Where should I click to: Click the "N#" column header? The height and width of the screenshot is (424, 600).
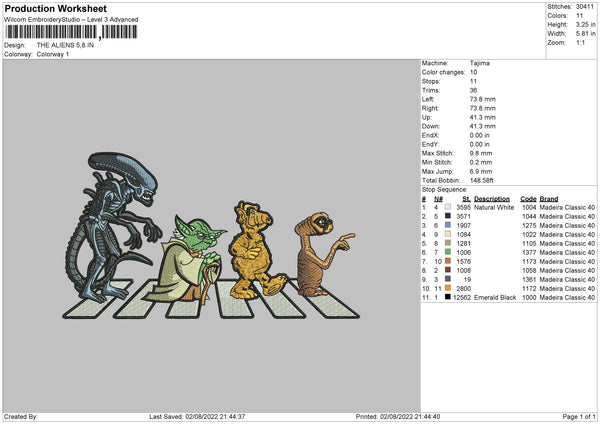439,199
